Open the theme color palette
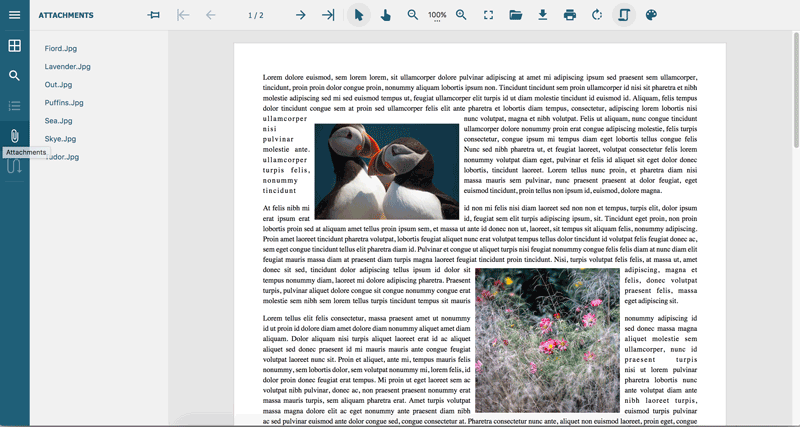 pyautogui.click(x=651, y=15)
